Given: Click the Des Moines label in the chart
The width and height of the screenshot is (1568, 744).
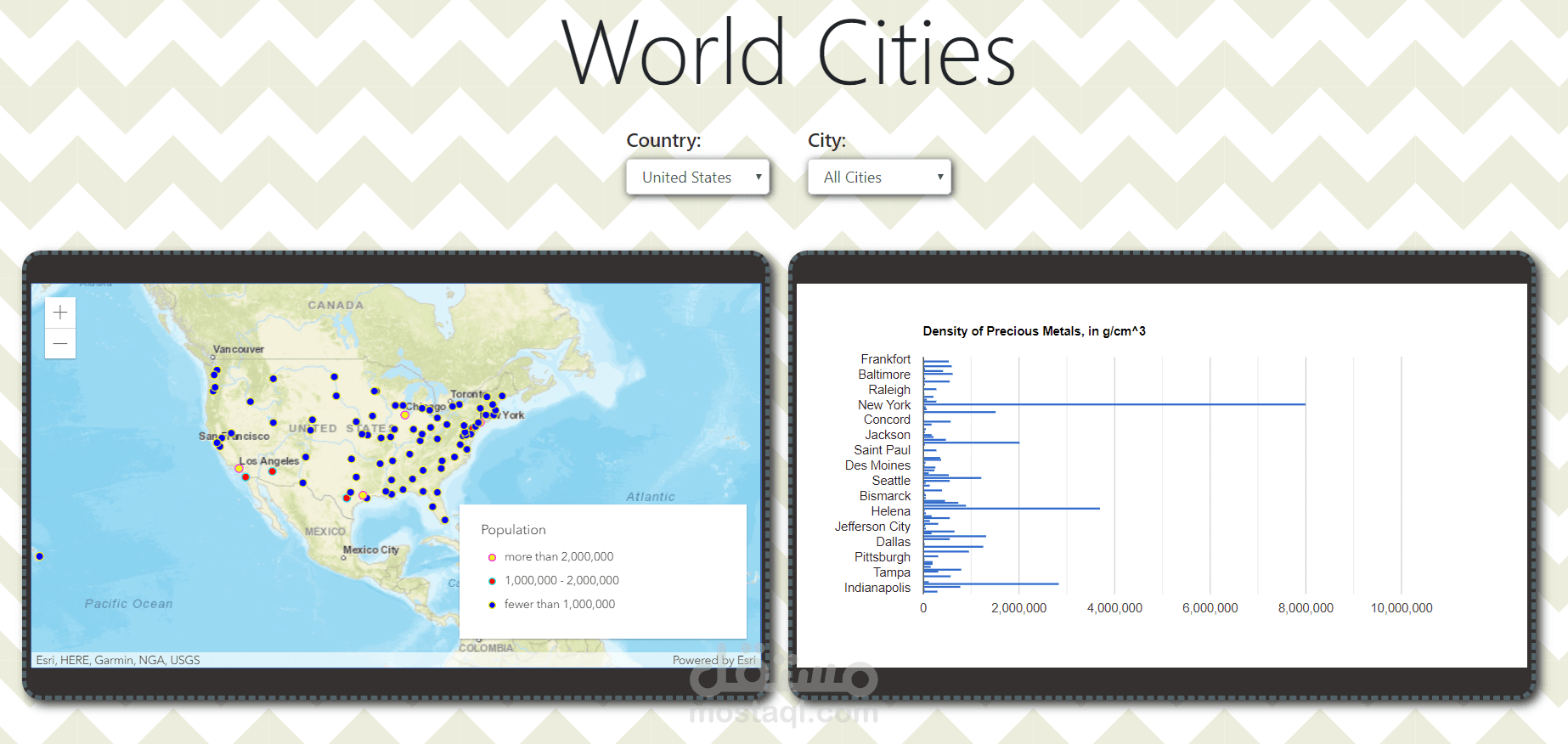Looking at the screenshot, I should 877,465.
